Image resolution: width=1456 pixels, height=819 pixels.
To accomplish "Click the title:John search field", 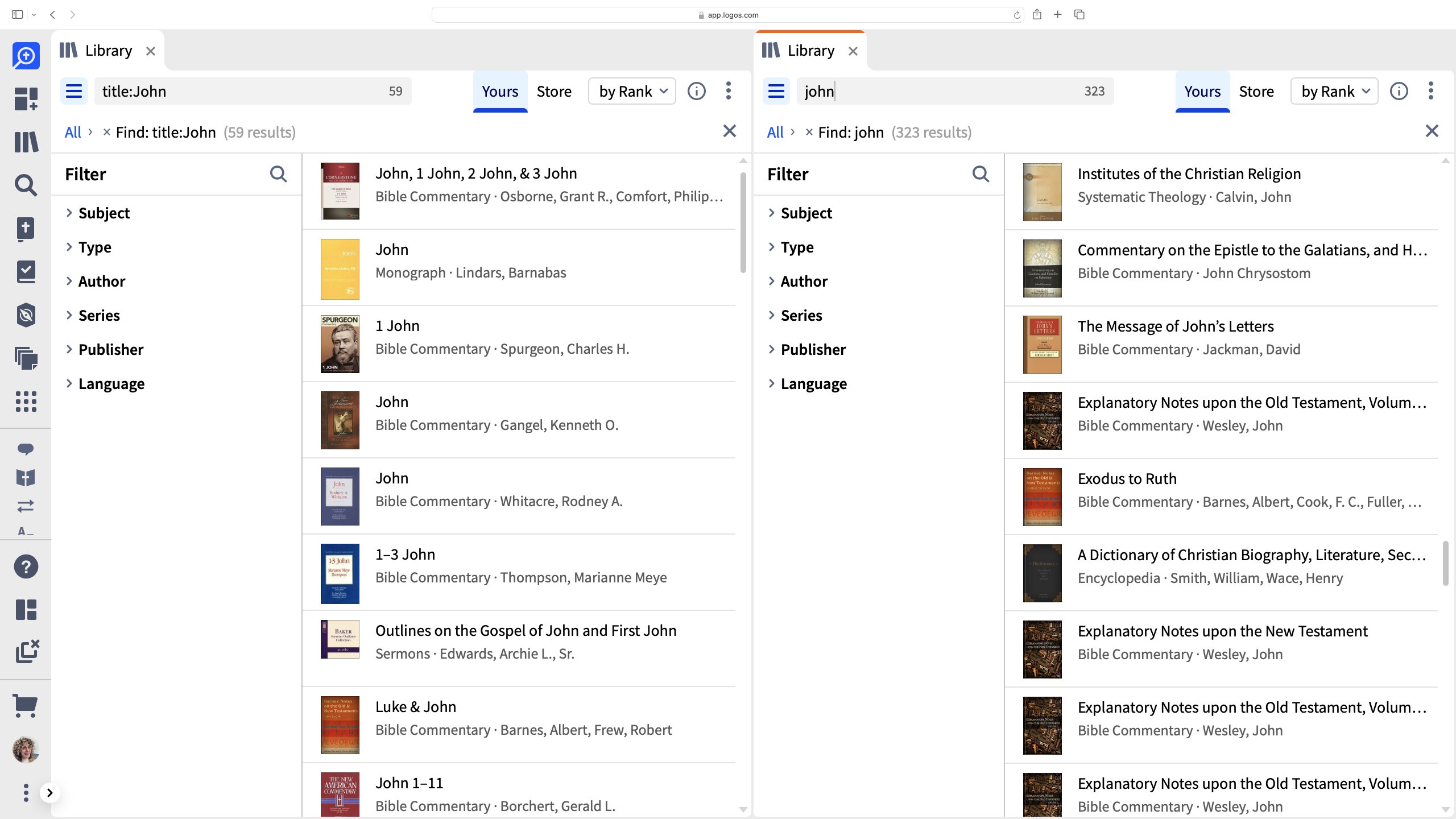I will pos(253,91).
